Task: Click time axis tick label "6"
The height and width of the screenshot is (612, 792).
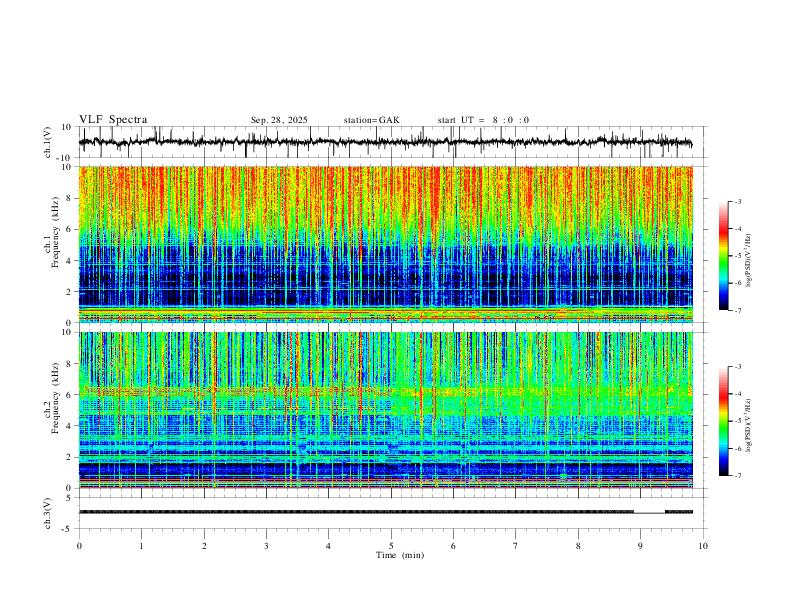Action: (x=453, y=546)
